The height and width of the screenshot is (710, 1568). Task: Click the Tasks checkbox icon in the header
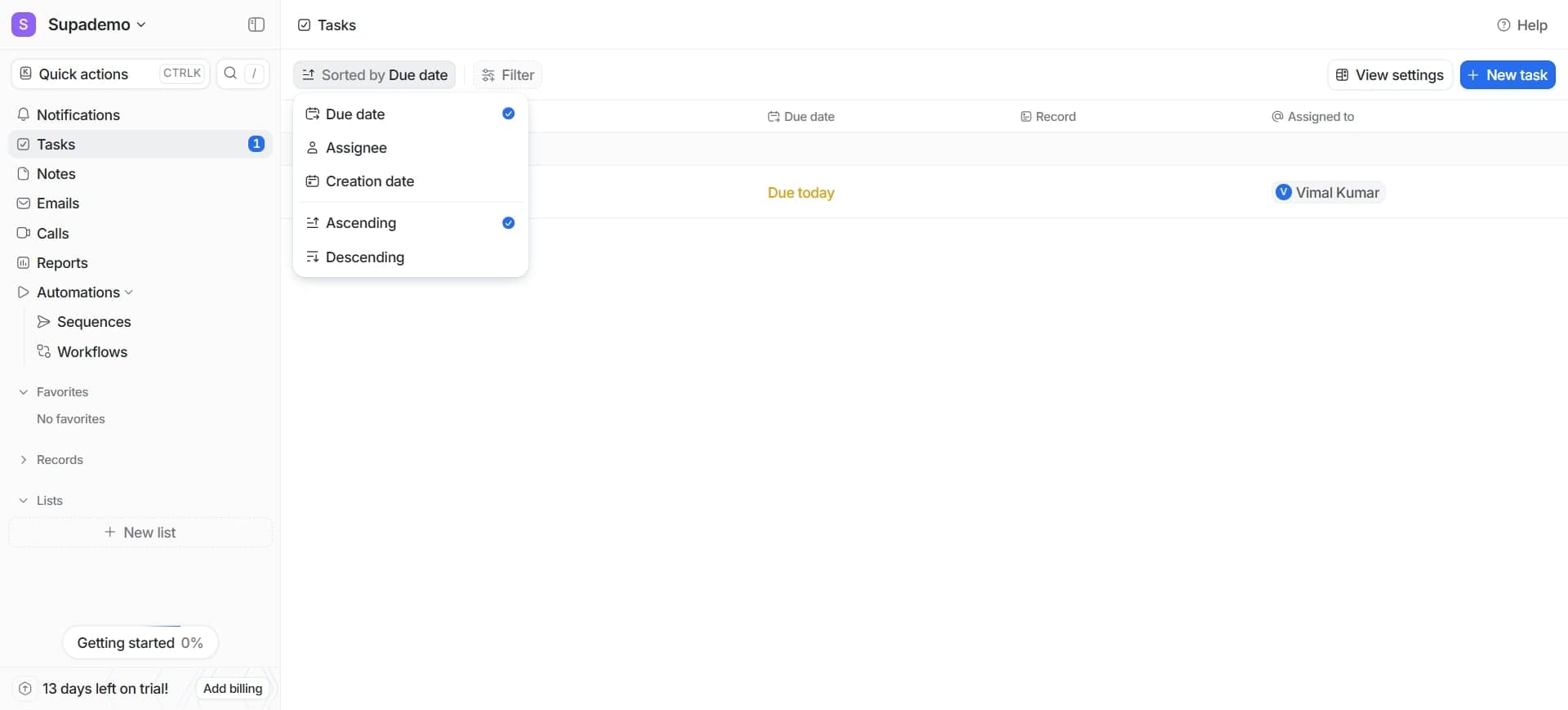click(305, 25)
